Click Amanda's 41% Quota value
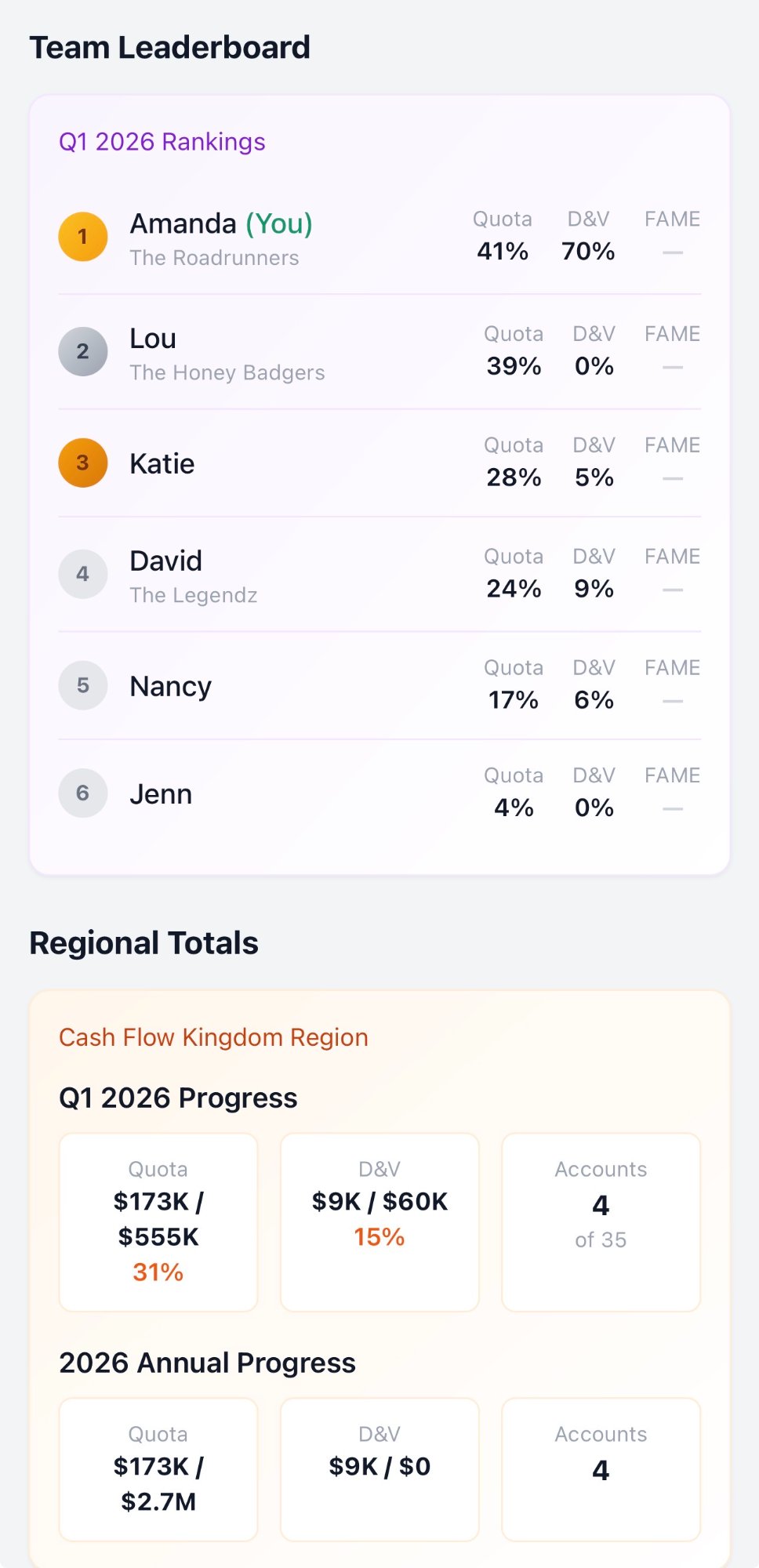 click(x=503, y=251)
